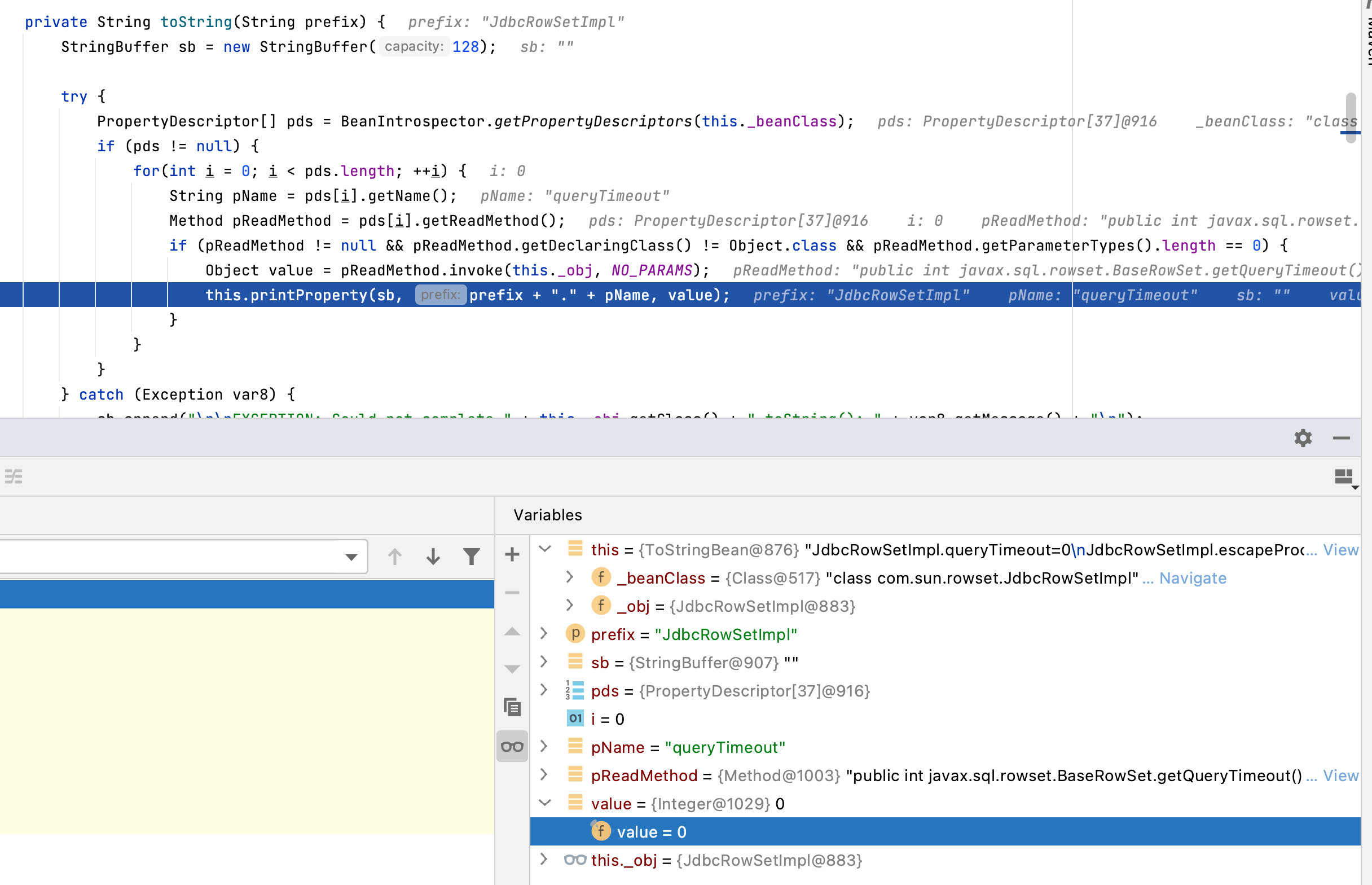The height and width of the screenshot is (885, 1372).
Task: Click the filter frames funnel icon
Action: click(x=471, y=556)
